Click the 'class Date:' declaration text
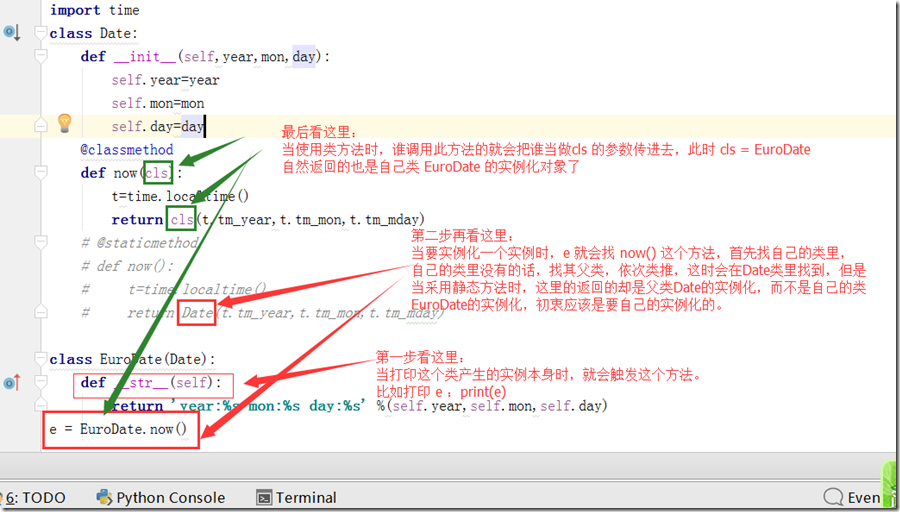The height and width of the screenshot is (512, 900). (x=94, y=33)
